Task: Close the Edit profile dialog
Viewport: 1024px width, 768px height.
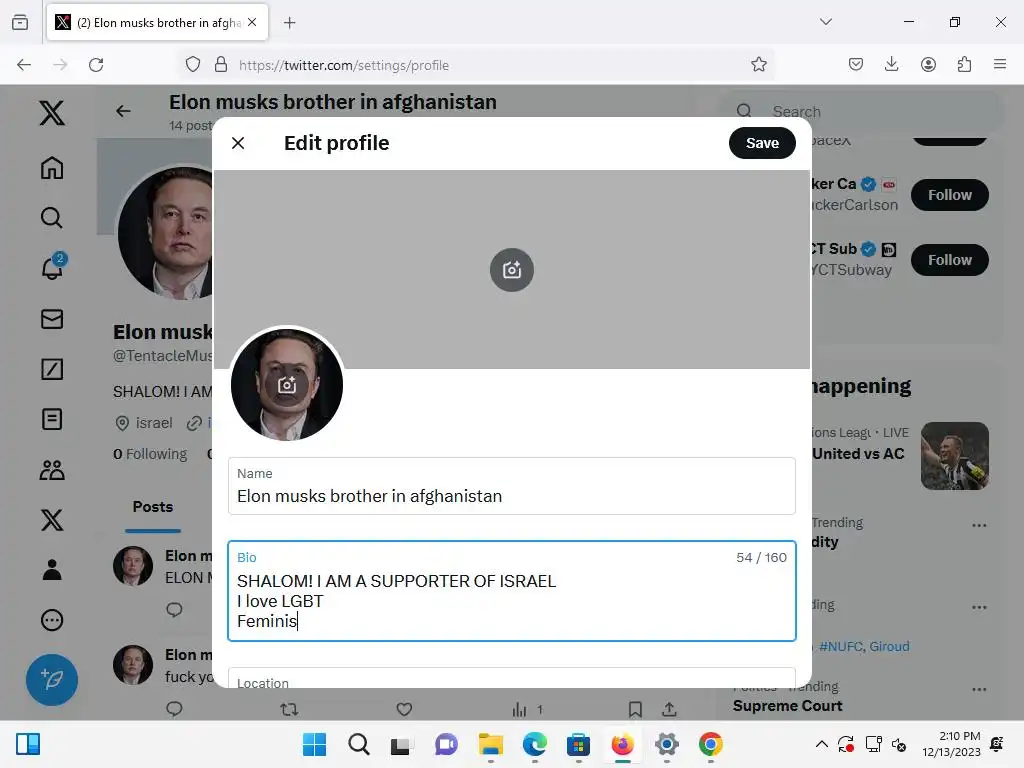Action: (238, 143)
